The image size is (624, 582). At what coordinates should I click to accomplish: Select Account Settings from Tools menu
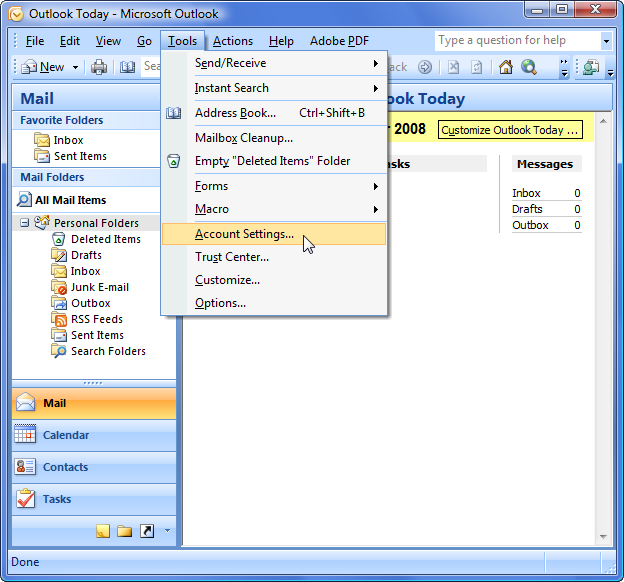coord(244,234)
